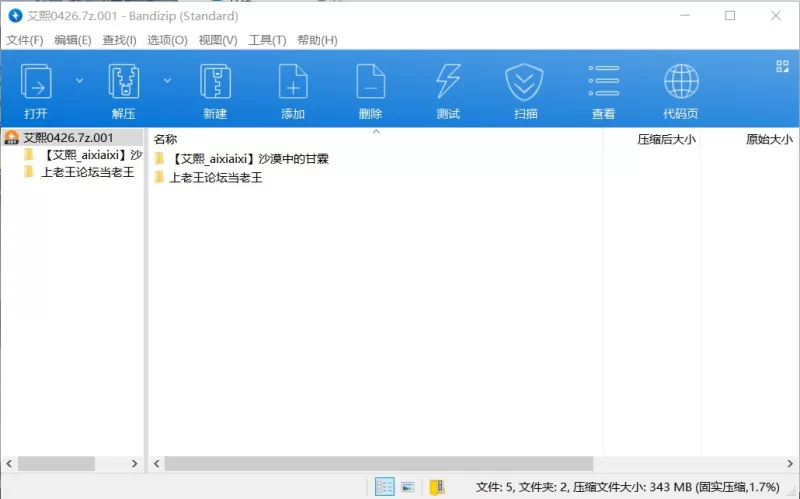Viewport: 800px width, 499px height.
Task: Click right arrow of tree pane scrollbar
Action: [x=135, y=463]
